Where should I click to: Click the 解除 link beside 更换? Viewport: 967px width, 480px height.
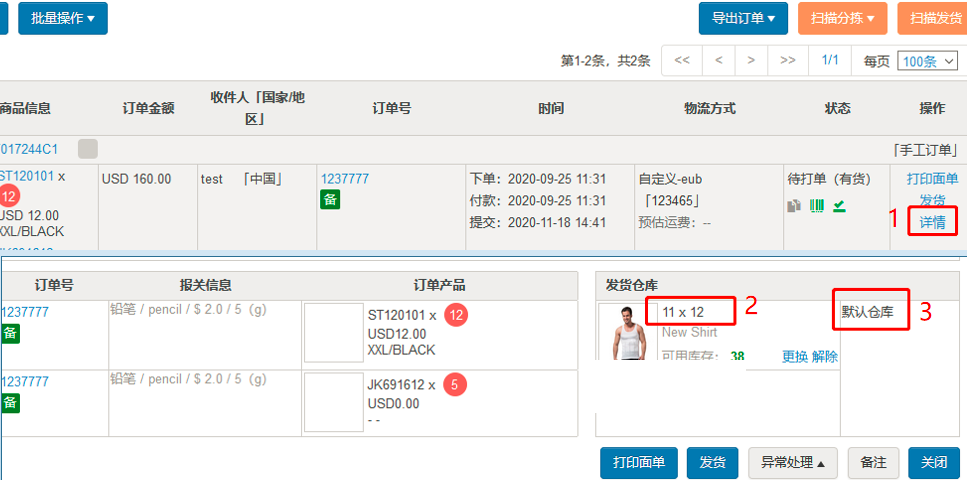[x=825, y=357]
